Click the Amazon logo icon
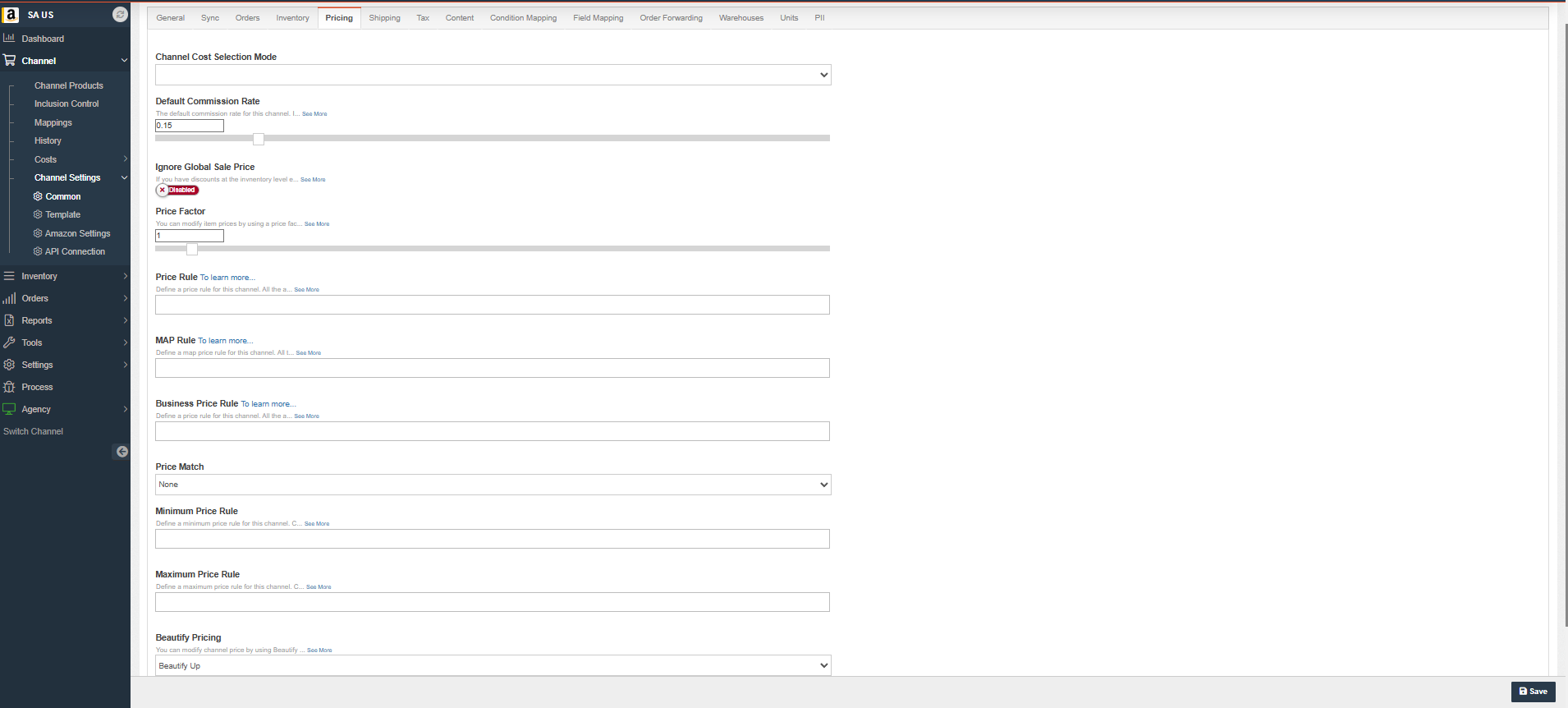The width and height of the screenshot is (1568, 708). [11, 15]
